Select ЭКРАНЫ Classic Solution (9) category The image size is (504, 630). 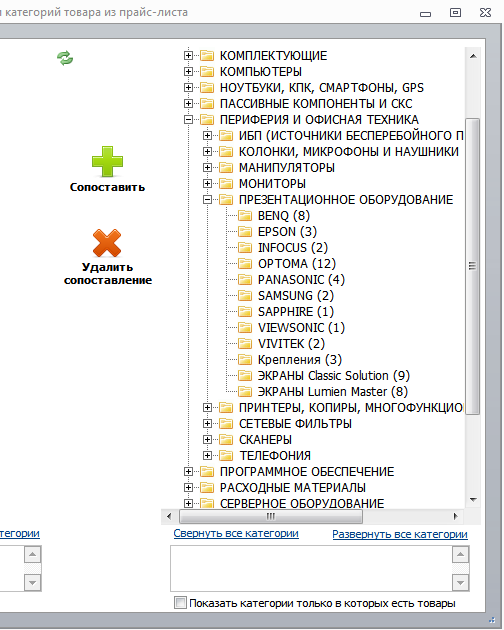pos(334,376)
